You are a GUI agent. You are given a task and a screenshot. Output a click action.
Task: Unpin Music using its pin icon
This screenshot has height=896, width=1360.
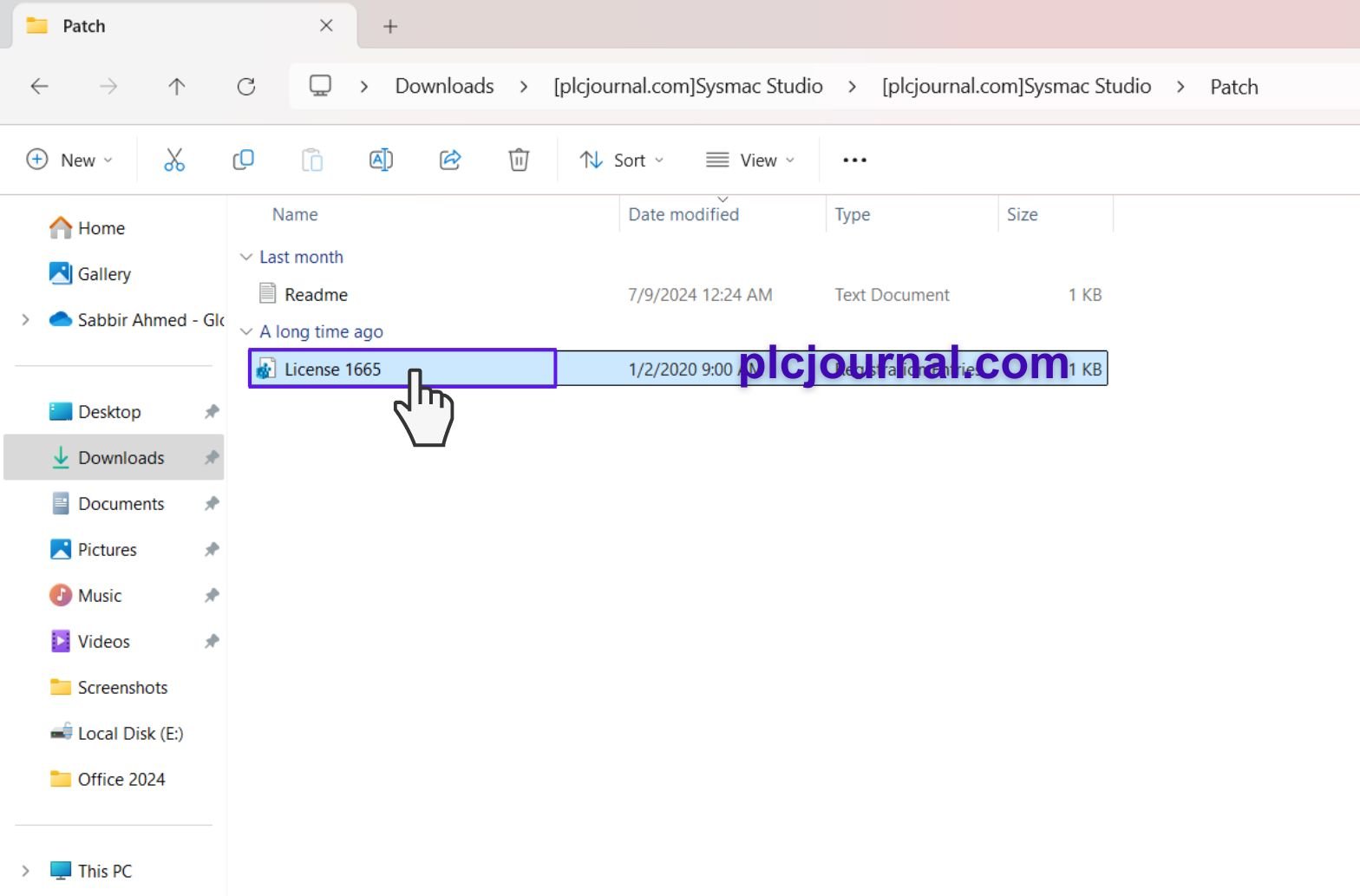click(x=212, y=595)
